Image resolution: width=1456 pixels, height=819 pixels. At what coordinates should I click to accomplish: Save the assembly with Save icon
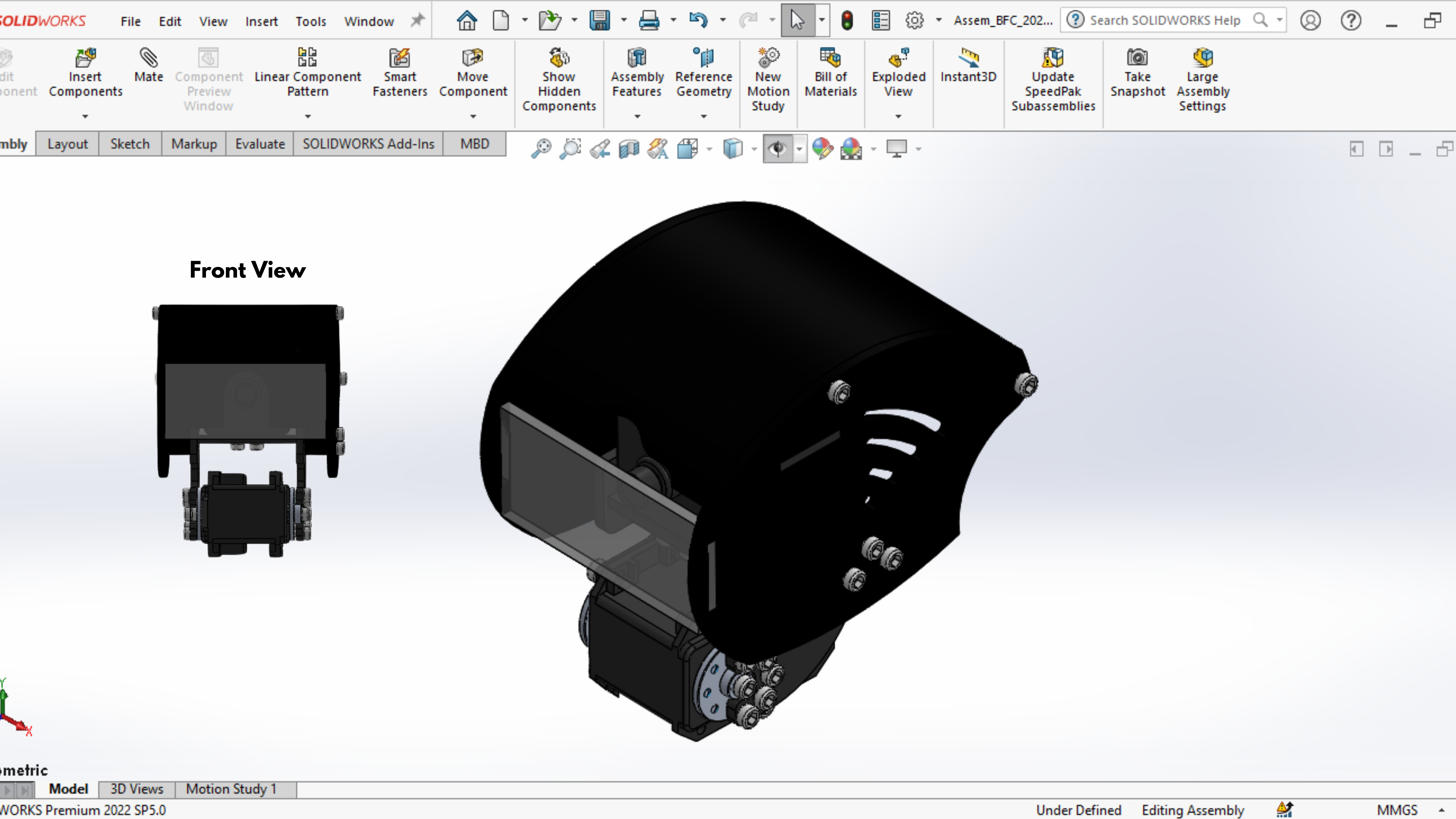point(600,20)
